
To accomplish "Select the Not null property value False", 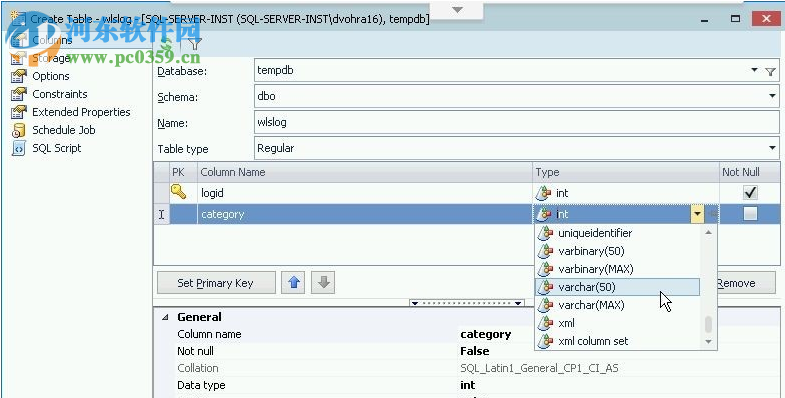I will coord(475,351).
